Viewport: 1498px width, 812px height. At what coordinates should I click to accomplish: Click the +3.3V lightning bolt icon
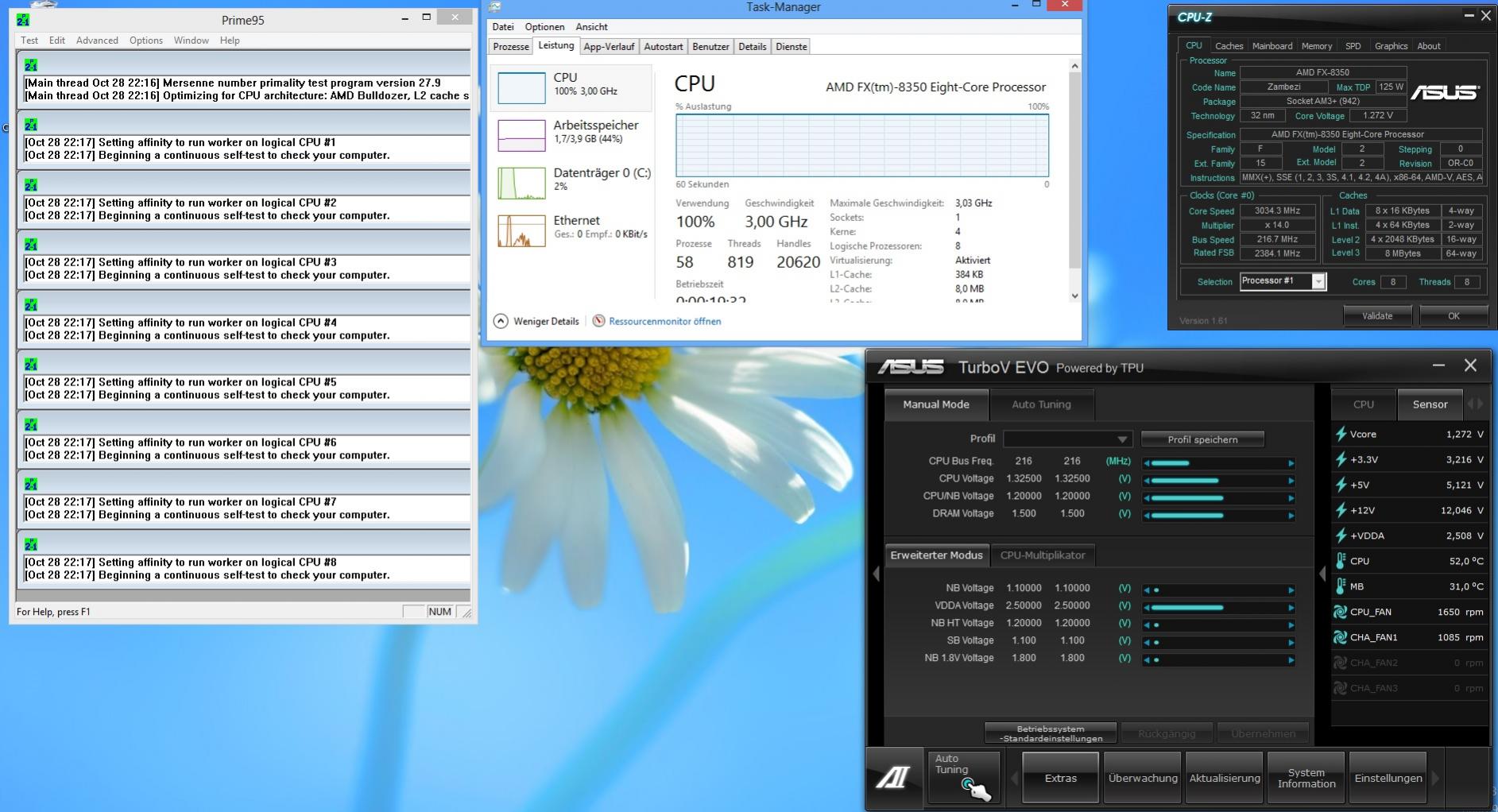pyautogui.click(x=1341, y=459)
